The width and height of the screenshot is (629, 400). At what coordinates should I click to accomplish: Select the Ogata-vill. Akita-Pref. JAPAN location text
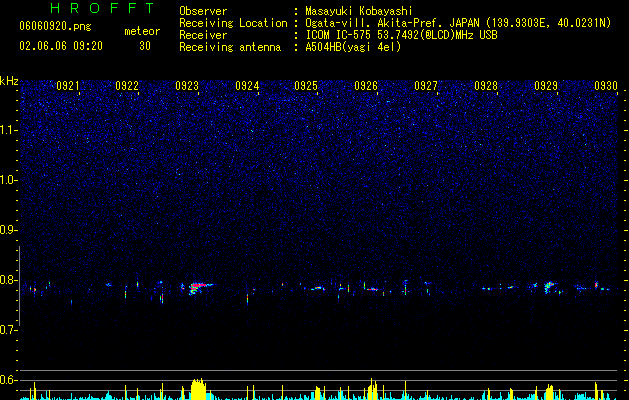(458, 23)
